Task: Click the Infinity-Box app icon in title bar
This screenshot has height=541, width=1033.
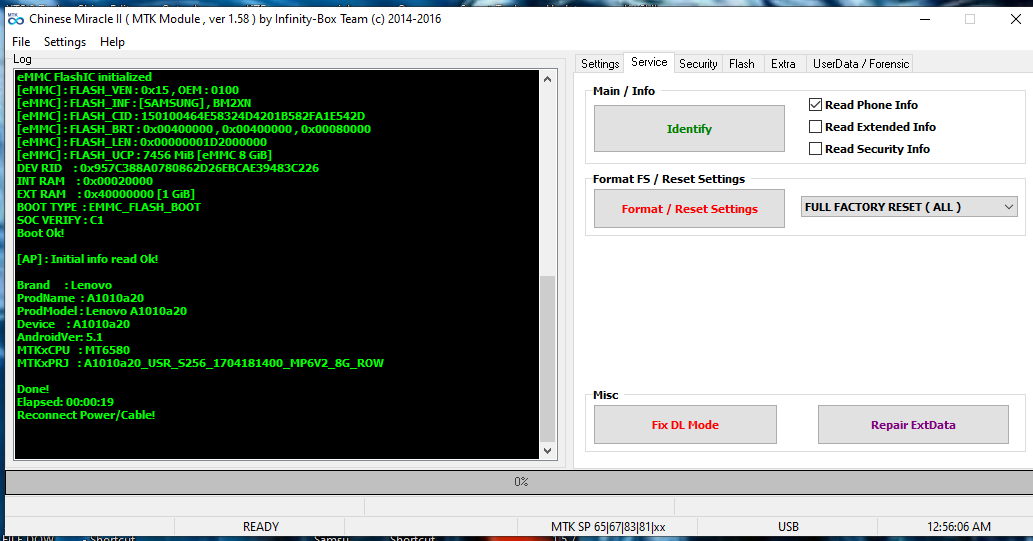Action: point(16,18)
